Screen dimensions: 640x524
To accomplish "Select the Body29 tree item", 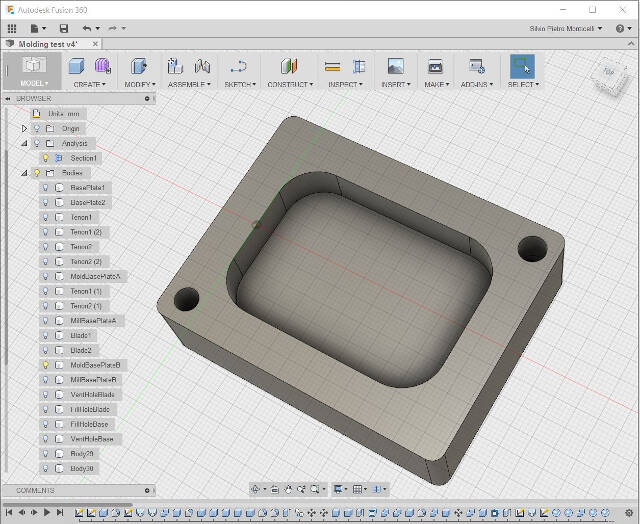I will point(82,453).
